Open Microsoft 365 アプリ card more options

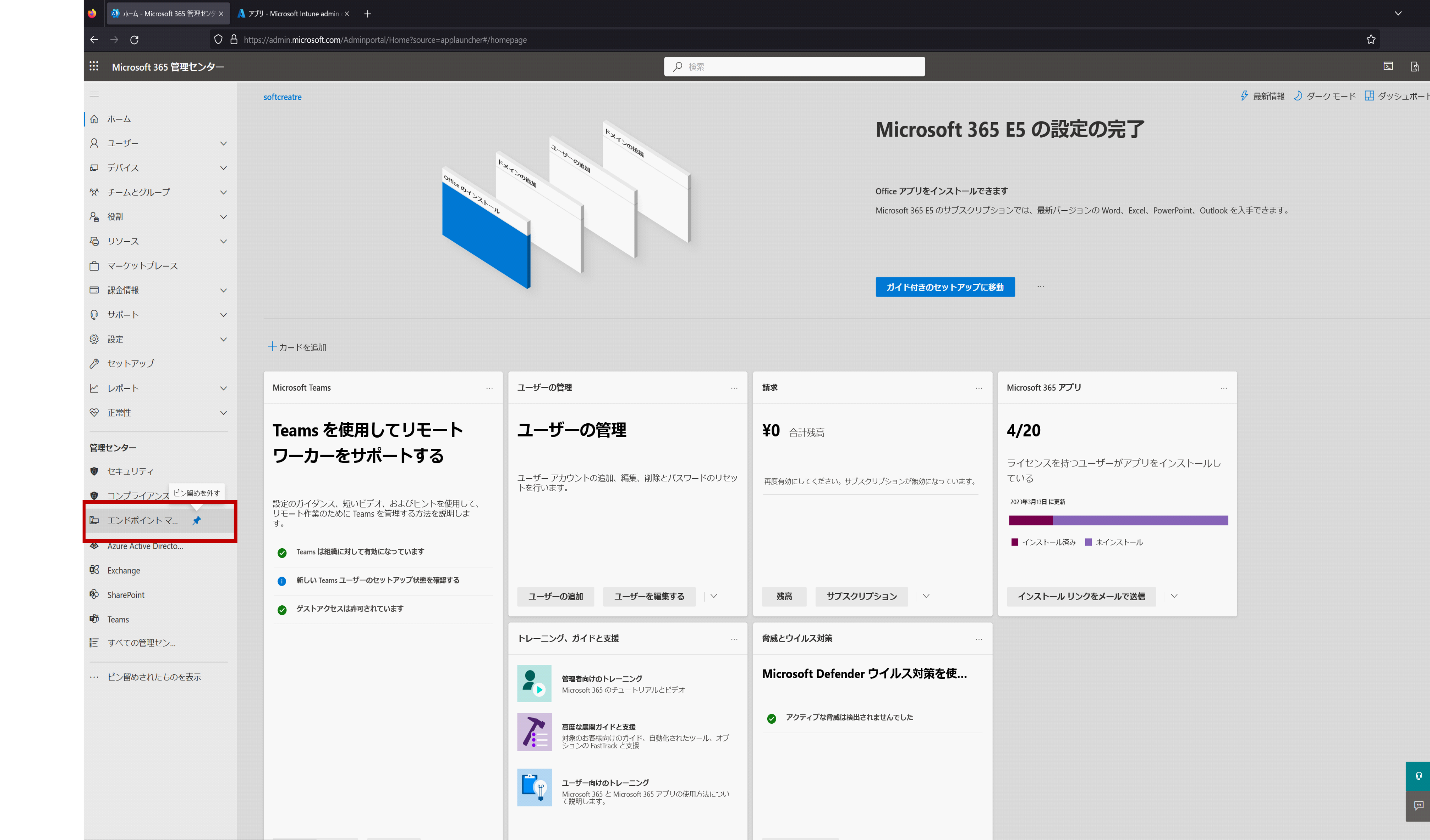pos(1223,388)
